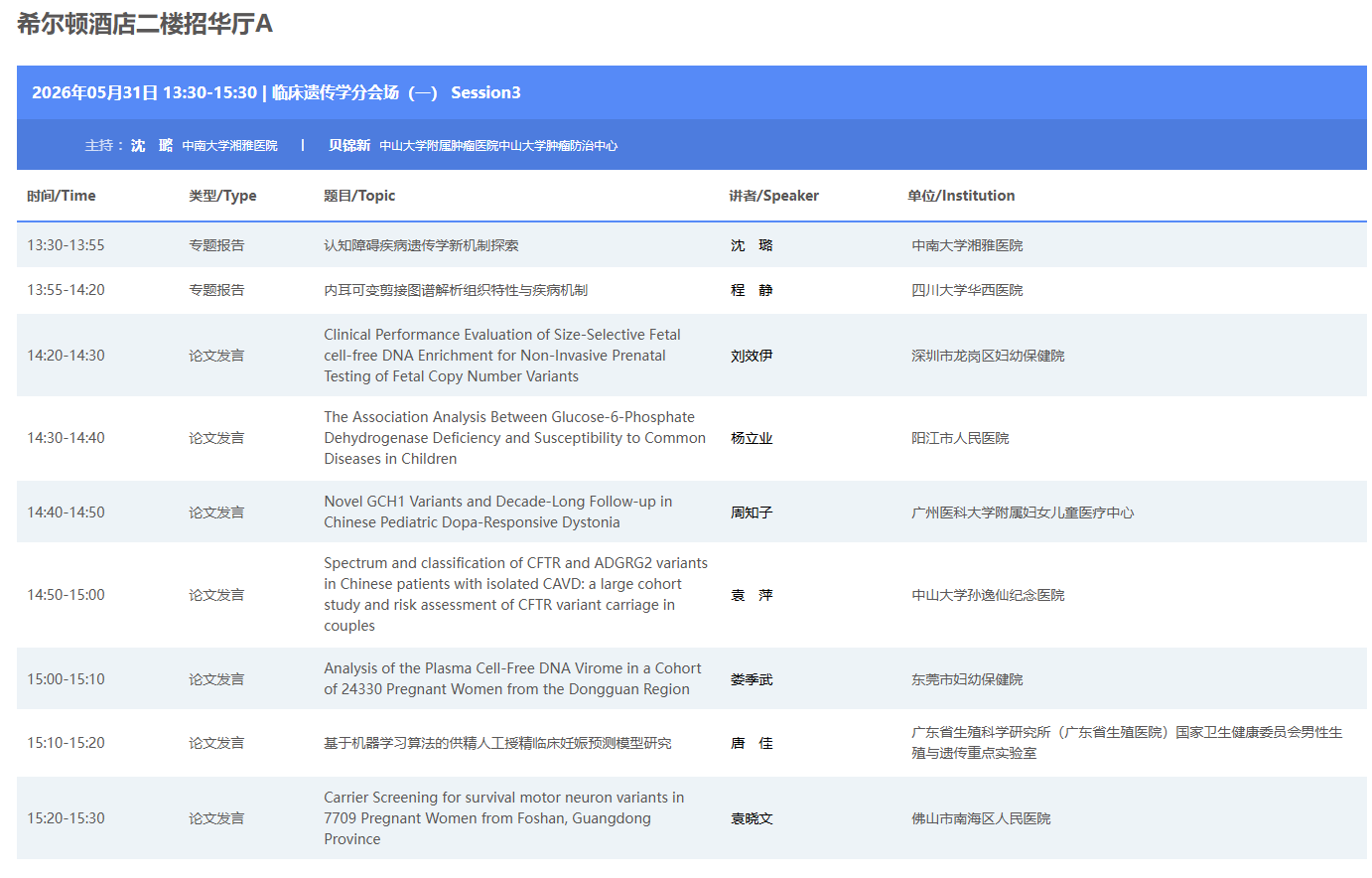Click institution 中山大学孙逸仙纪念医院
The image size is (1372, 878).
(988, 595)
